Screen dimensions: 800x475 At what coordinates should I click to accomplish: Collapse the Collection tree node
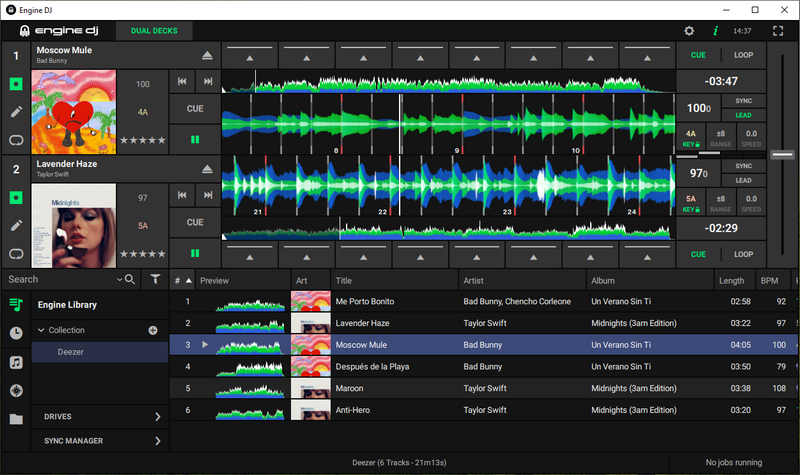41,330
